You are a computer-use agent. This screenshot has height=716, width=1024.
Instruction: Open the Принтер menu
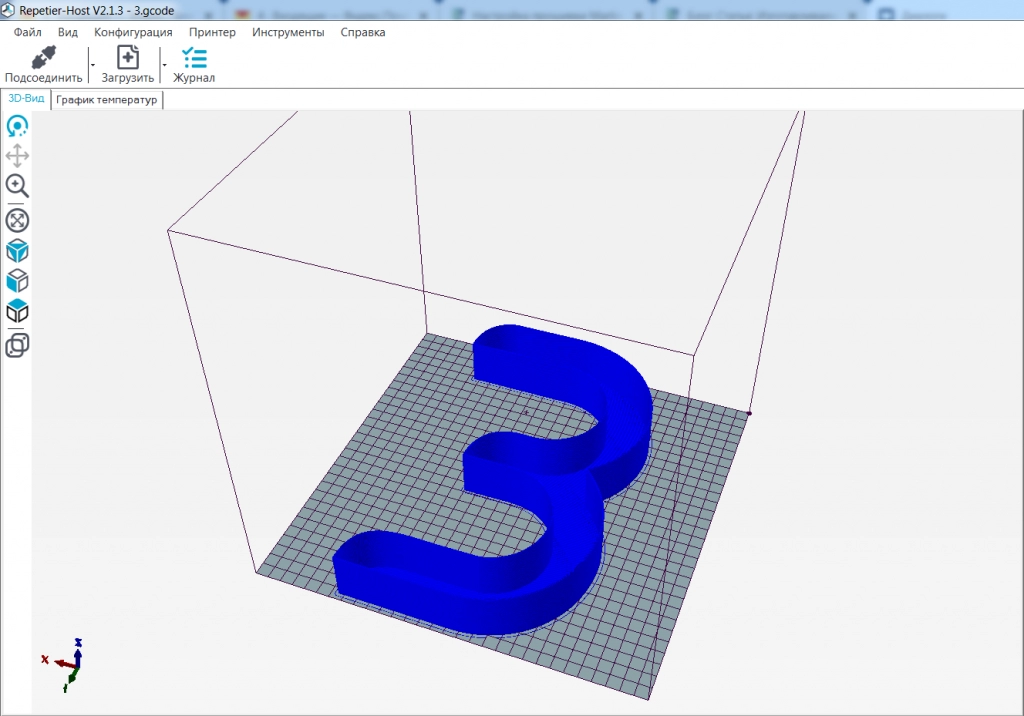(x=212, y=32)
